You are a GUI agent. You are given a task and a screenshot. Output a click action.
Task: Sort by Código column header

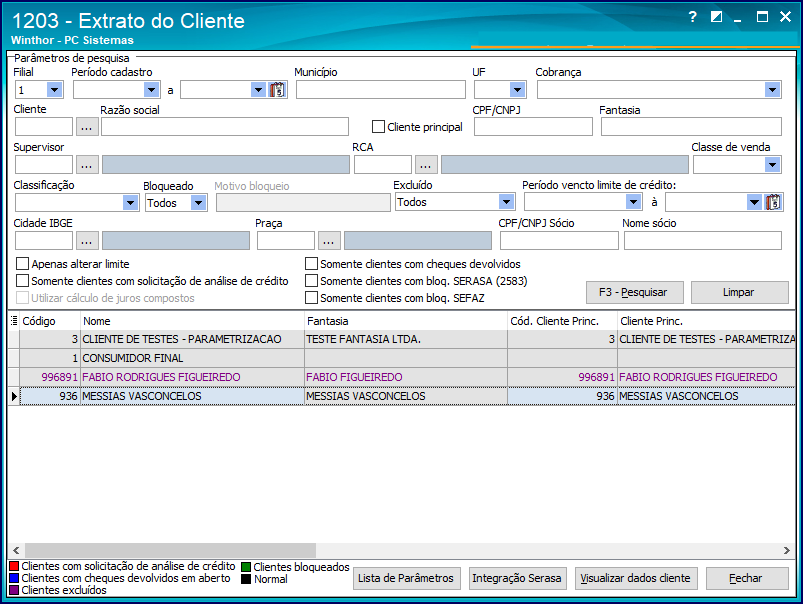click(50, 321)
